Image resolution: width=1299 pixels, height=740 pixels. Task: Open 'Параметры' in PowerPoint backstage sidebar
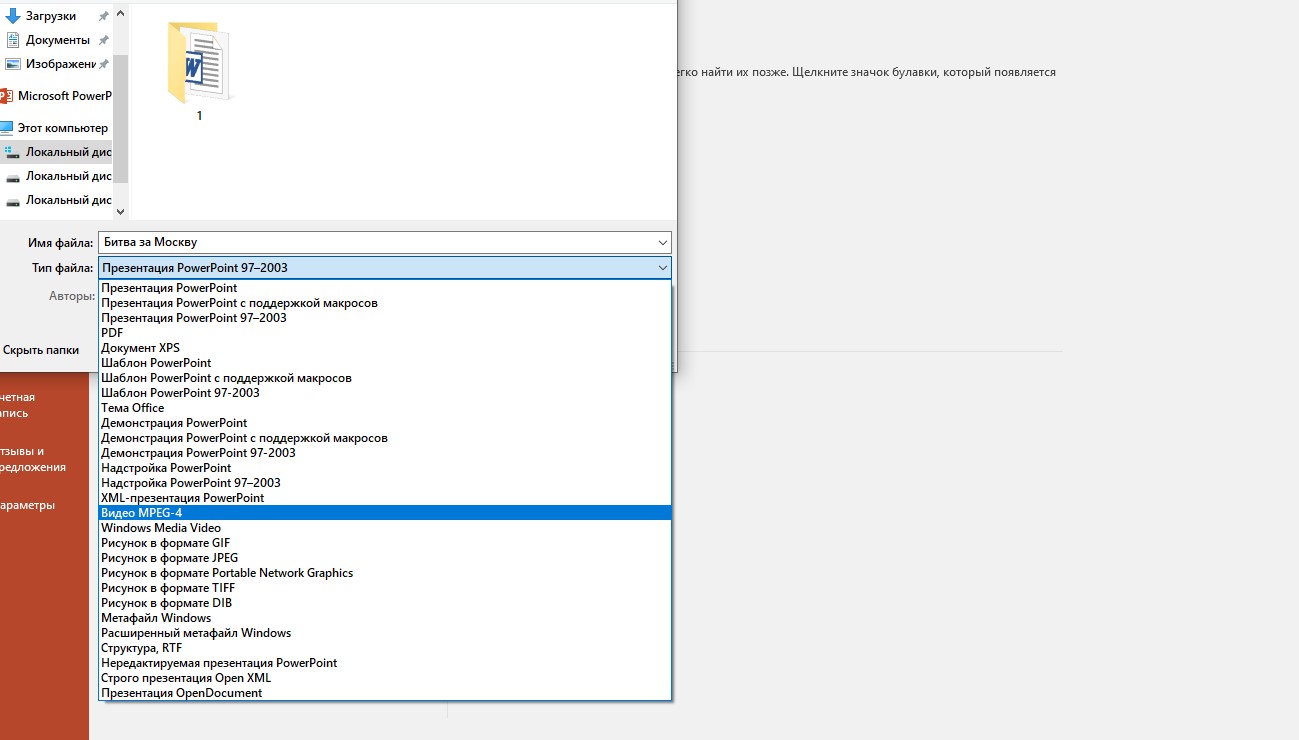28,505
